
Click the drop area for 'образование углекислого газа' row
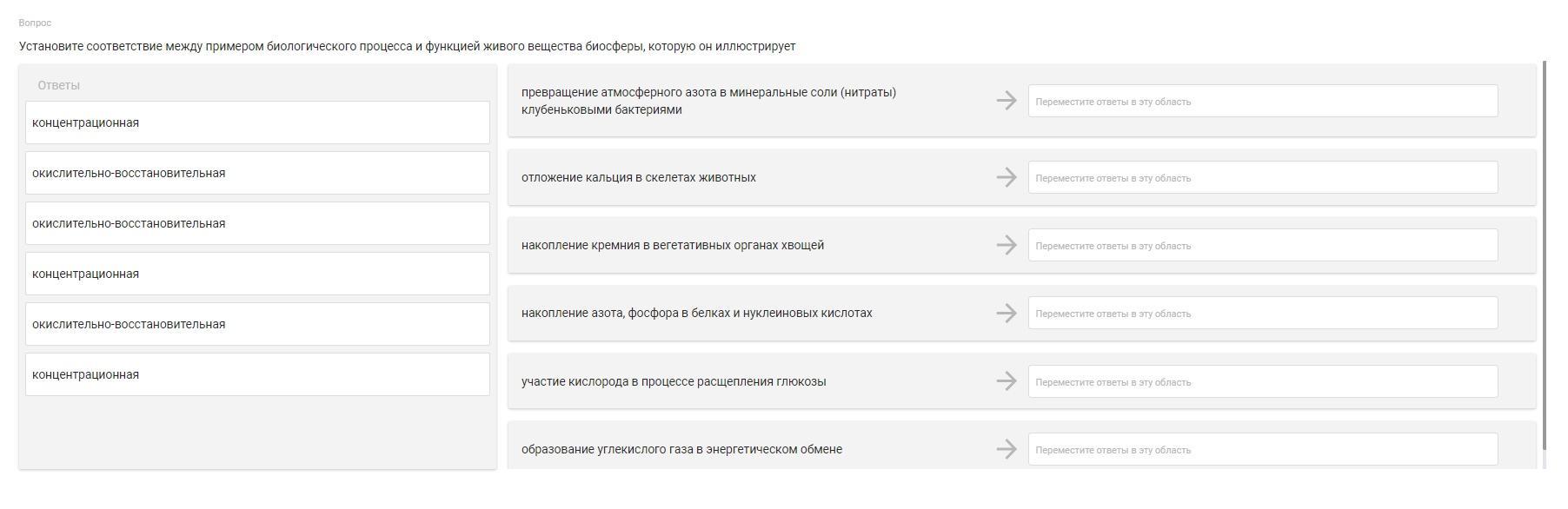[1262, 449]
